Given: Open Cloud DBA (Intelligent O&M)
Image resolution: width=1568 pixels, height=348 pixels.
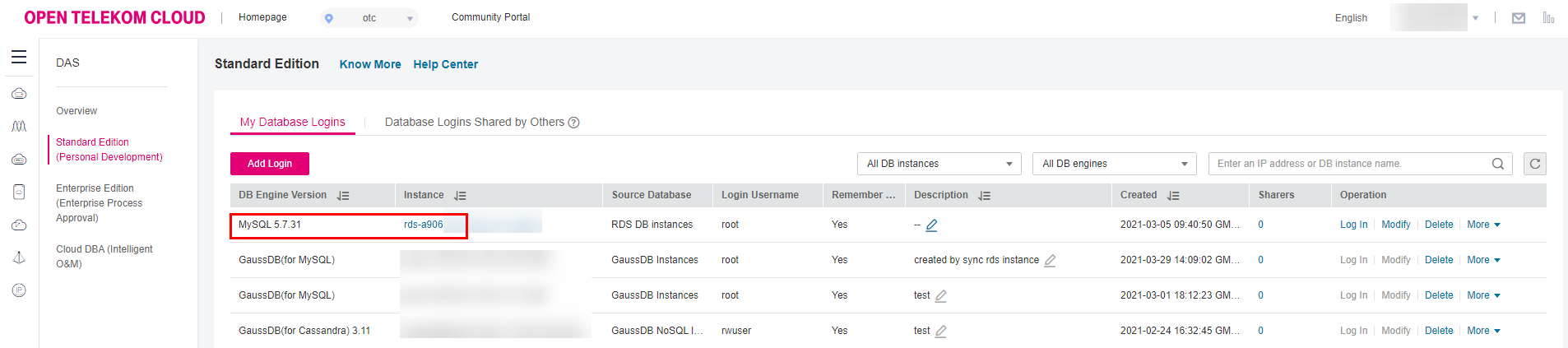Looking at the screenshot, I should [104, 257].
